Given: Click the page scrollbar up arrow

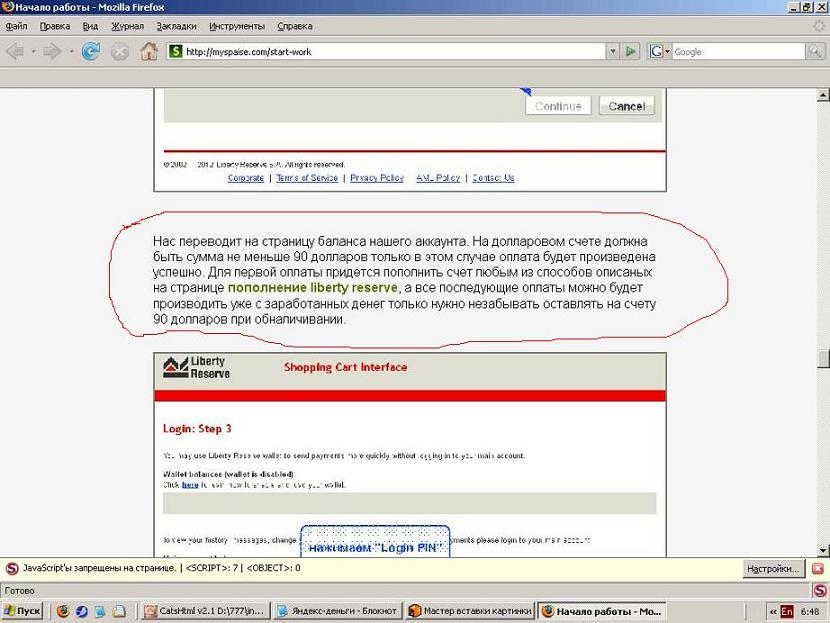Looking at the screenshot, I should (x=823, y=95).
